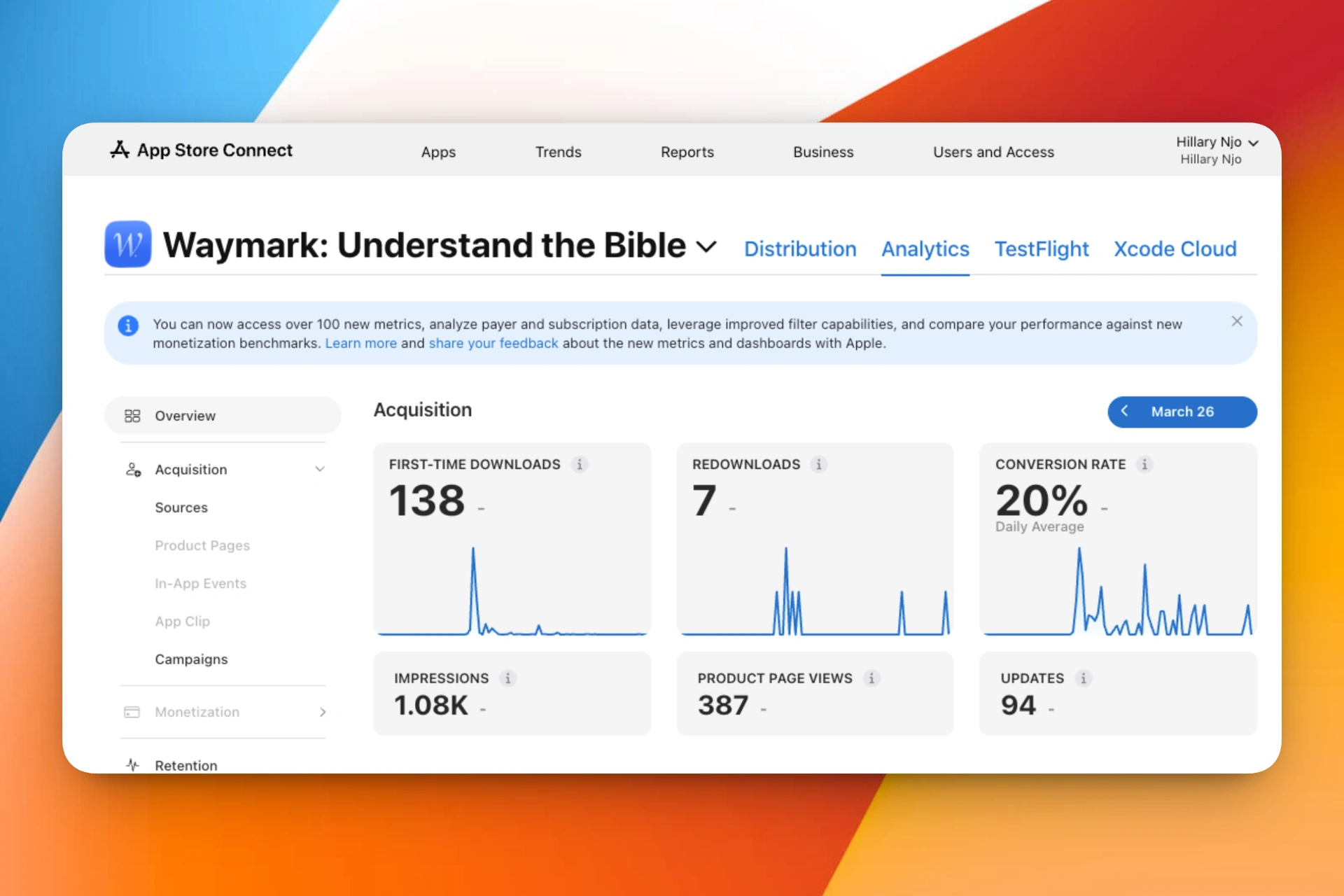This screenshot has width=1344, height=896.
Task: Click the share your feedback link
Action: coord(493,343)
